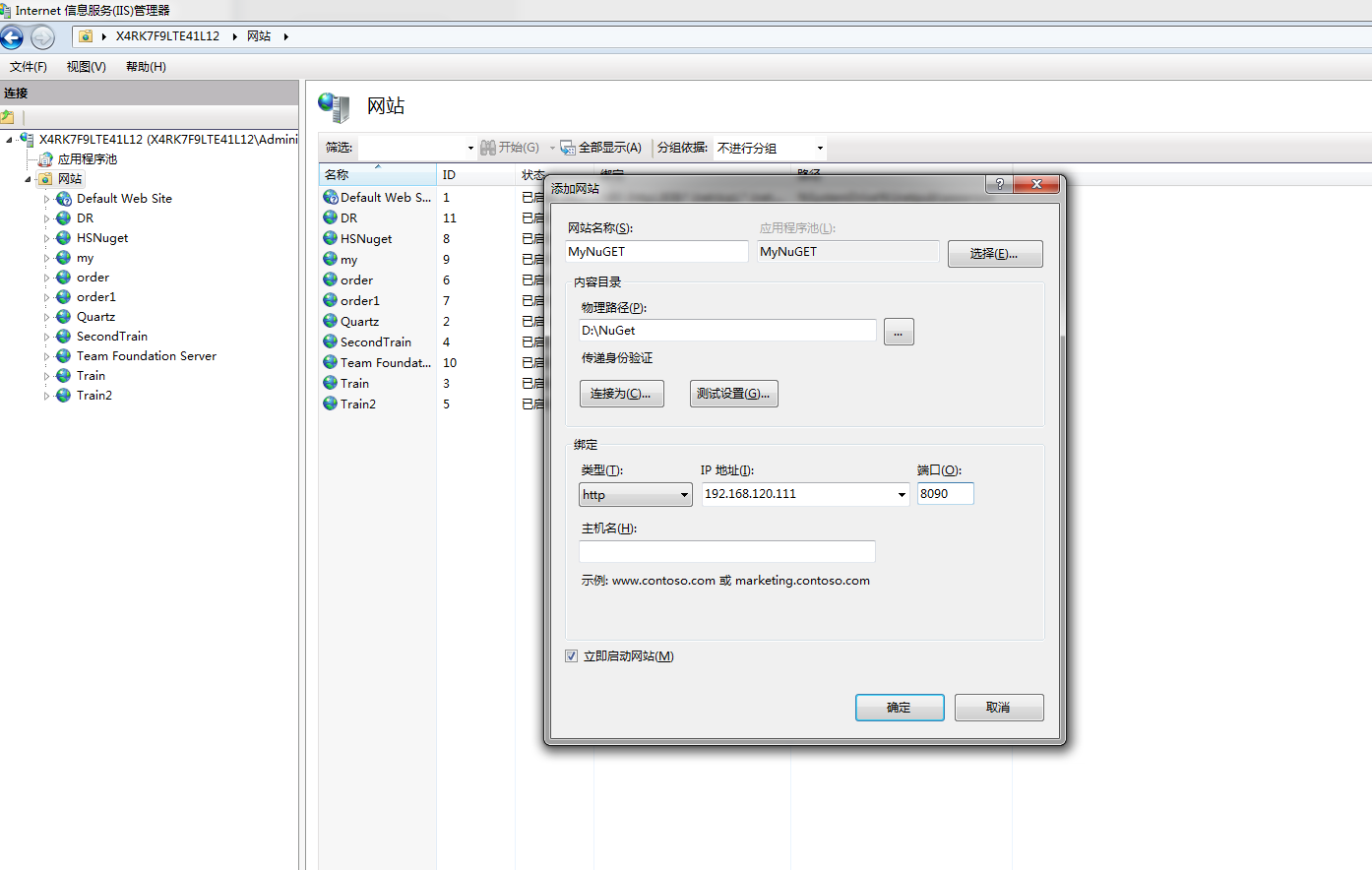Click the breadcrumb arrow after the Sites segment
The width and height of the screenshot is (1372, 870).
click(x=285, y=37)
